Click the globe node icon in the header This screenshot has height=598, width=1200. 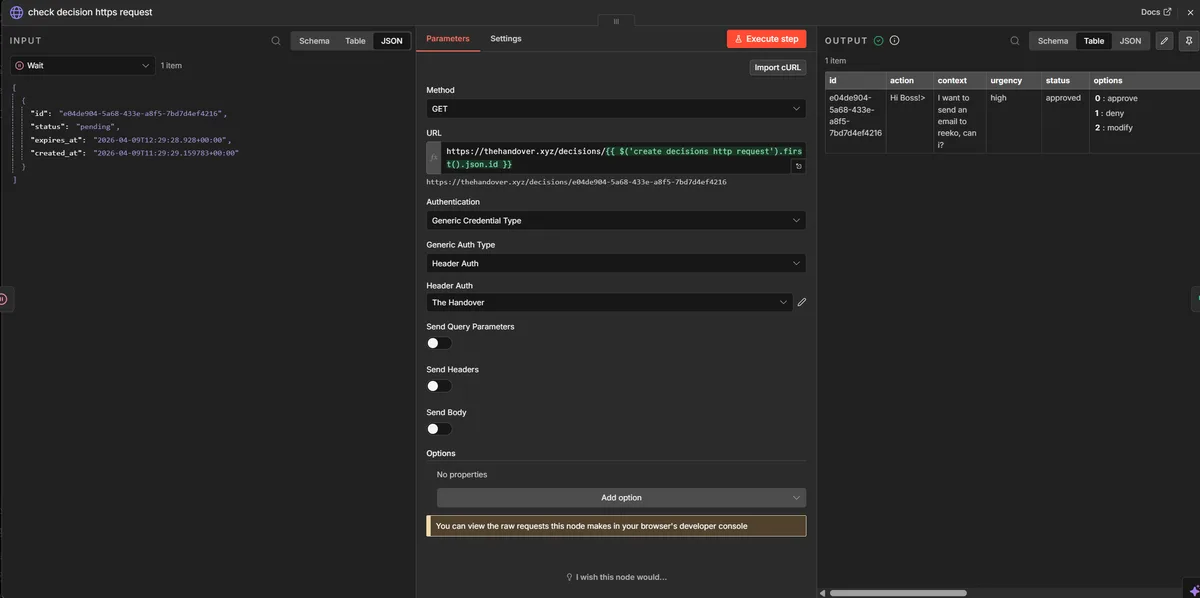(x=15, y=12)
